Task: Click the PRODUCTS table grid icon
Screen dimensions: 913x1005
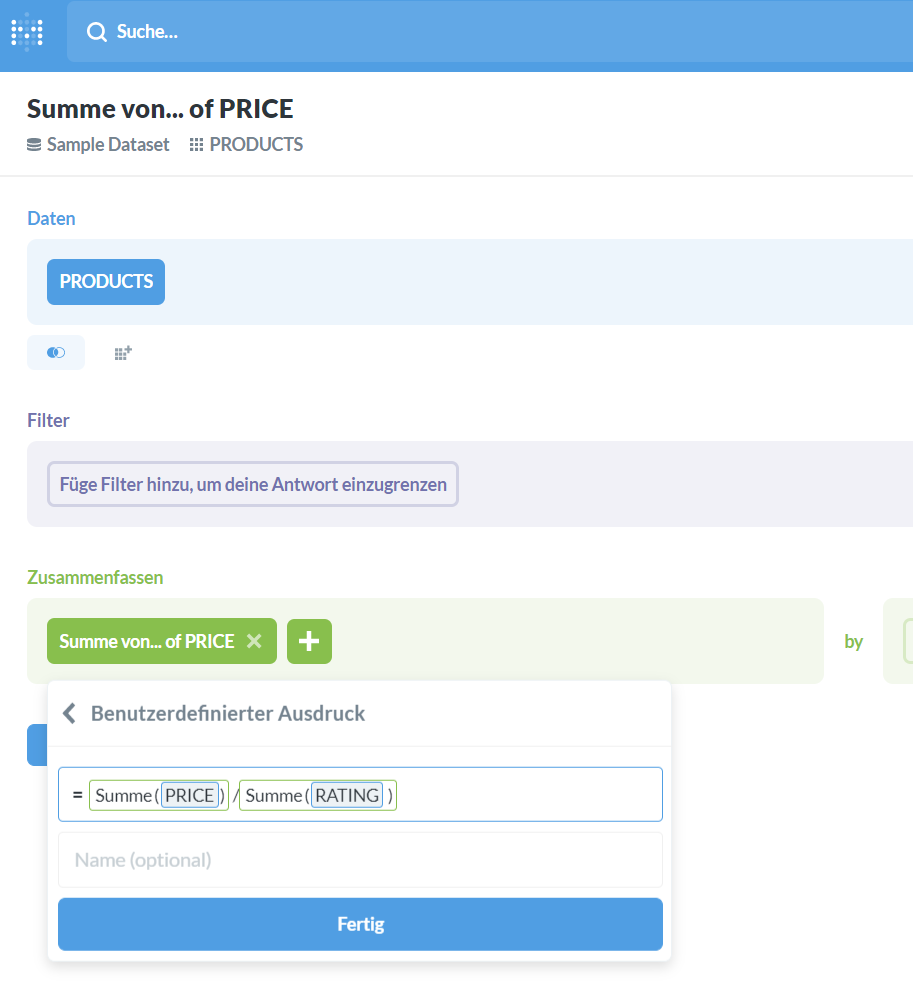Action: click(x=196, y=145)
